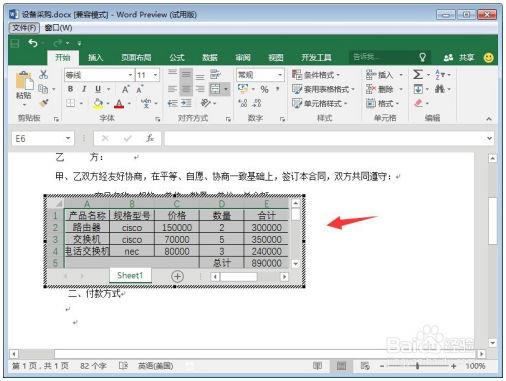Select the Cut scissors icon
Image resolution: width=506 pixels, height=381 pixels.
tap(43, 74)
